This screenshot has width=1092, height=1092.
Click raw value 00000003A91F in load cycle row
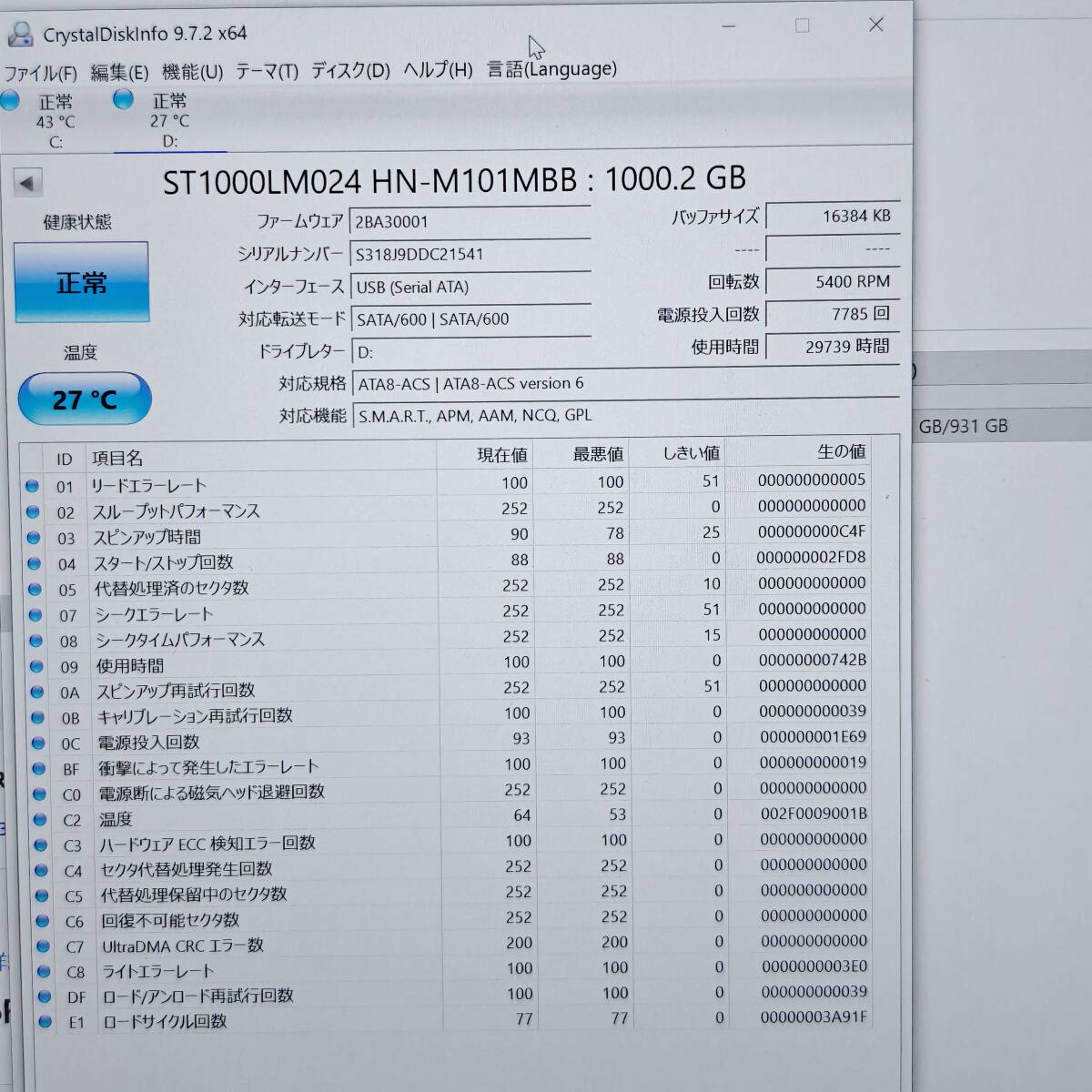coord(814,1016)
